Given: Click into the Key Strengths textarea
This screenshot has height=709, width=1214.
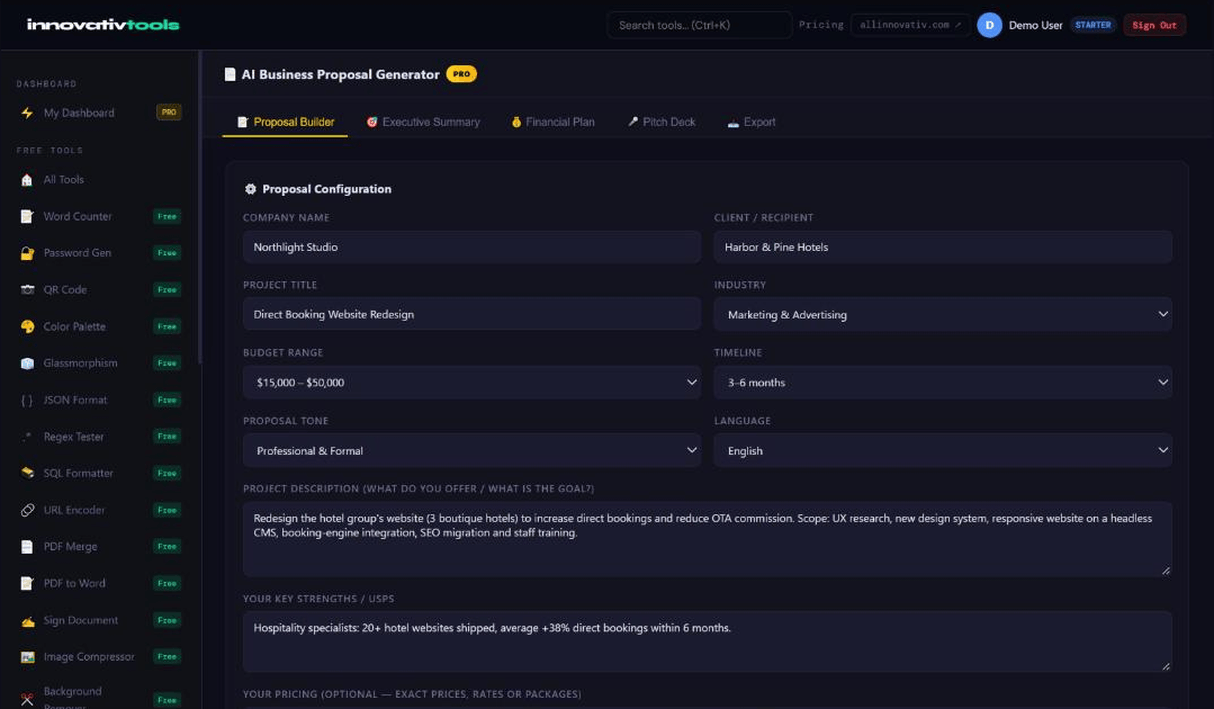Looking at the screenshot, I should click(707, 641).
